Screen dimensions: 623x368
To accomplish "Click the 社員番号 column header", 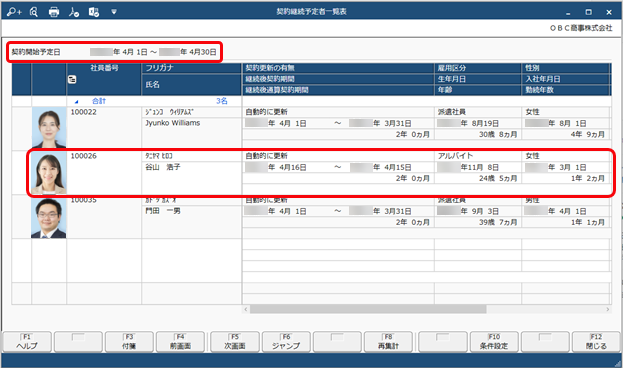I will coord(104,68).
